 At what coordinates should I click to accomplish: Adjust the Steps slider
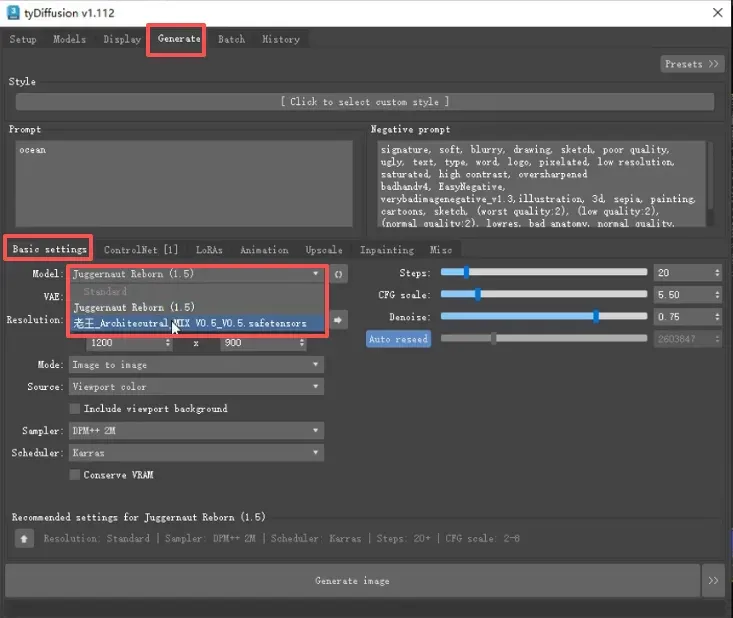point(544,272)
